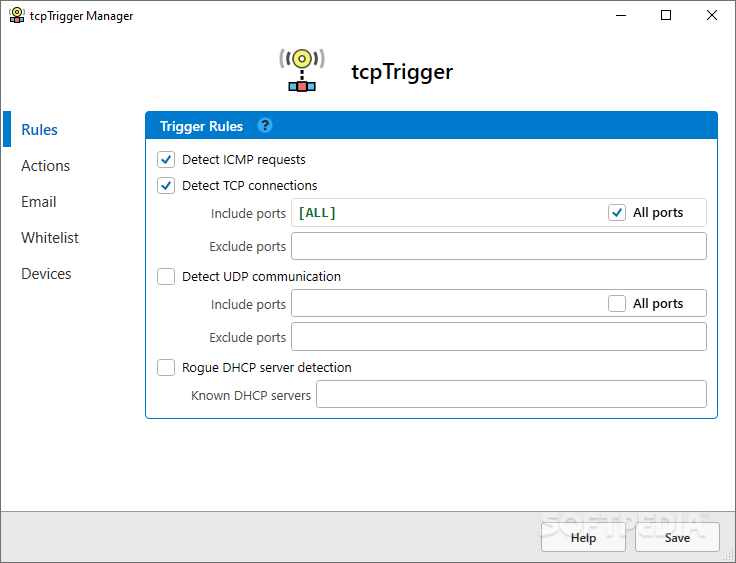Maximize the tcpTrigger Manager window

(x=666, y=15)
